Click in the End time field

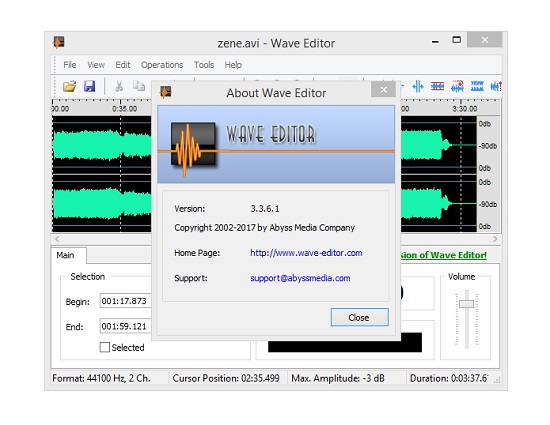tap(126, 326)
